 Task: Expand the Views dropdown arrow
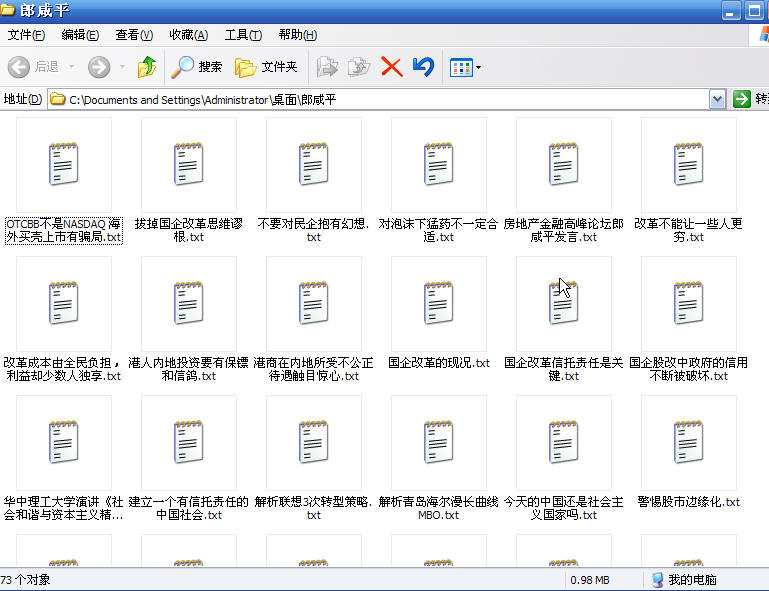click(479, 68)
